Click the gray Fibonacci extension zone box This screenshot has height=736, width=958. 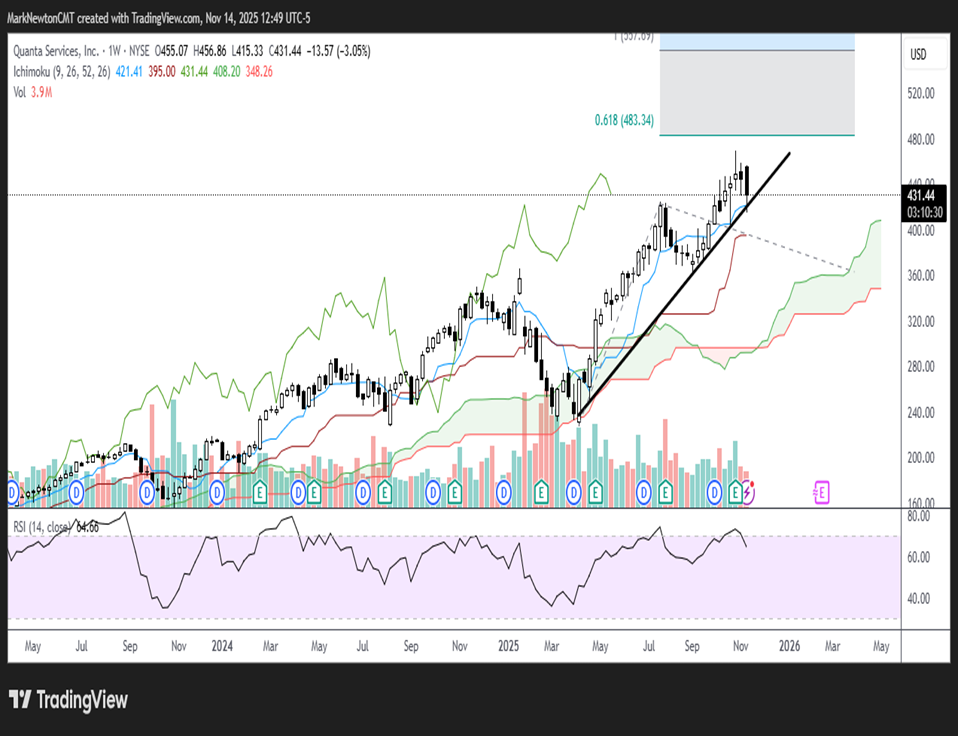(x=757, y=92)
